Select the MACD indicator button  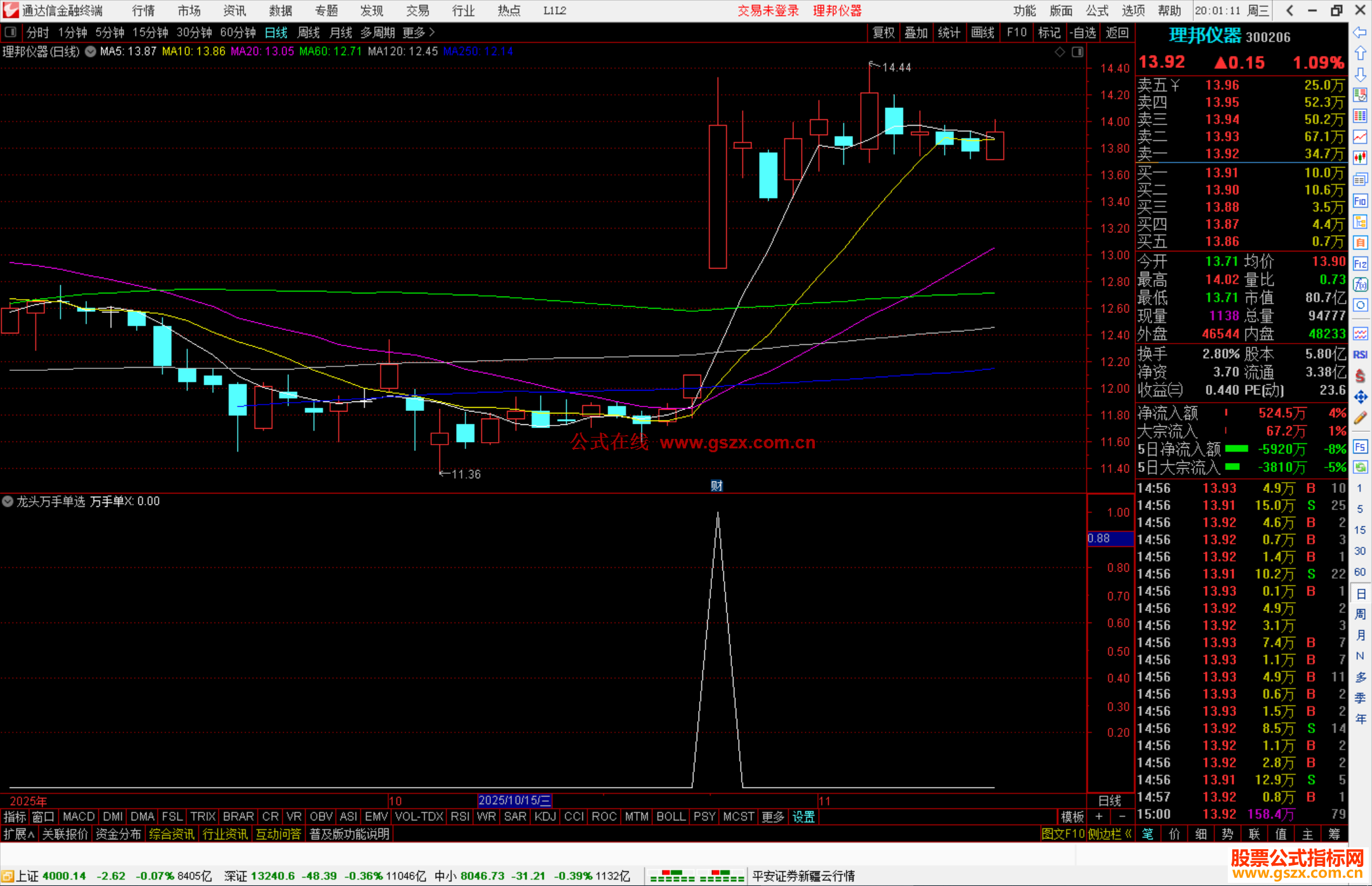[78, 817]
